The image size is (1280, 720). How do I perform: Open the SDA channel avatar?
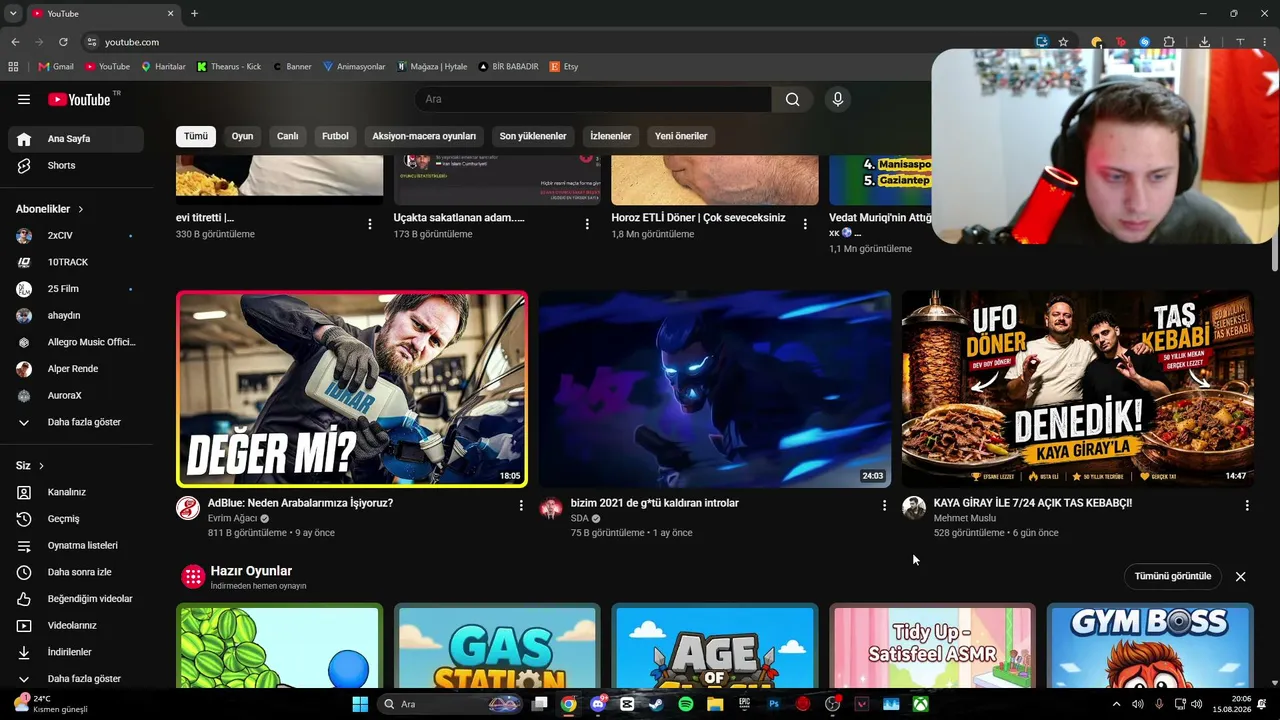[x=551, y=508]
